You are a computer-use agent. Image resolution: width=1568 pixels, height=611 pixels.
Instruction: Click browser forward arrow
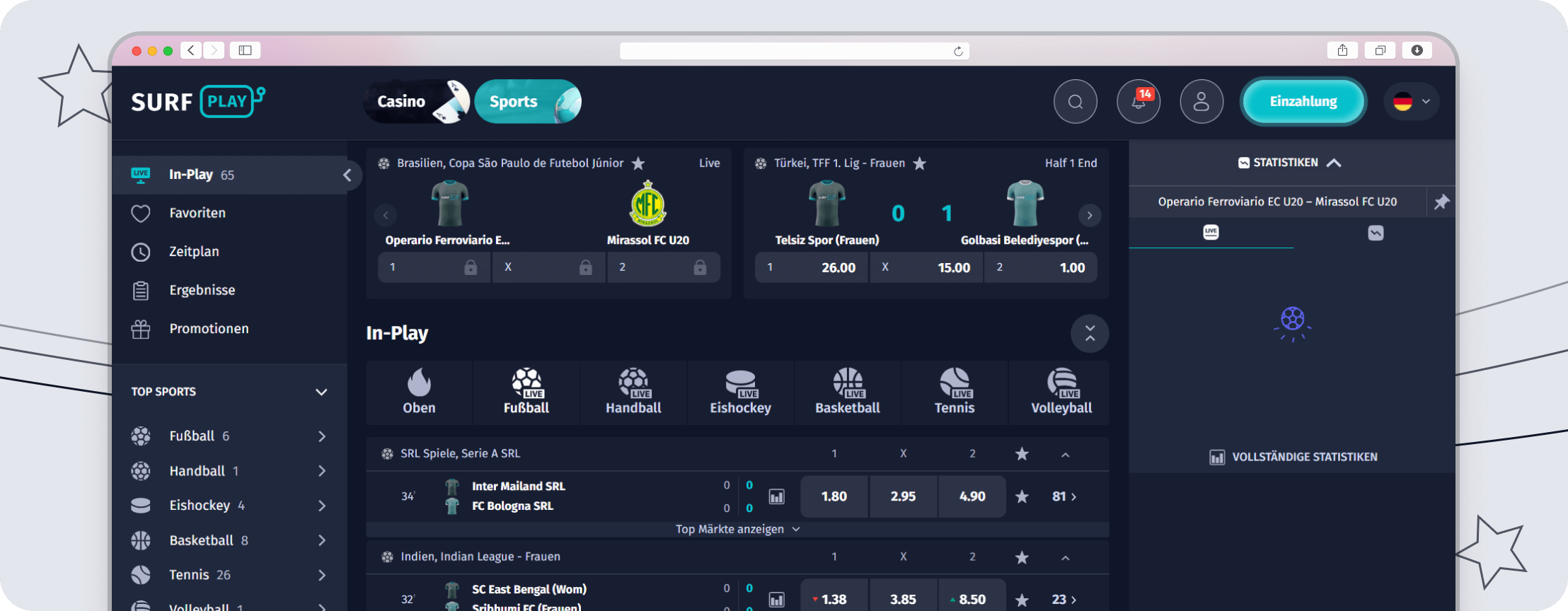click(x=214, y=50)
